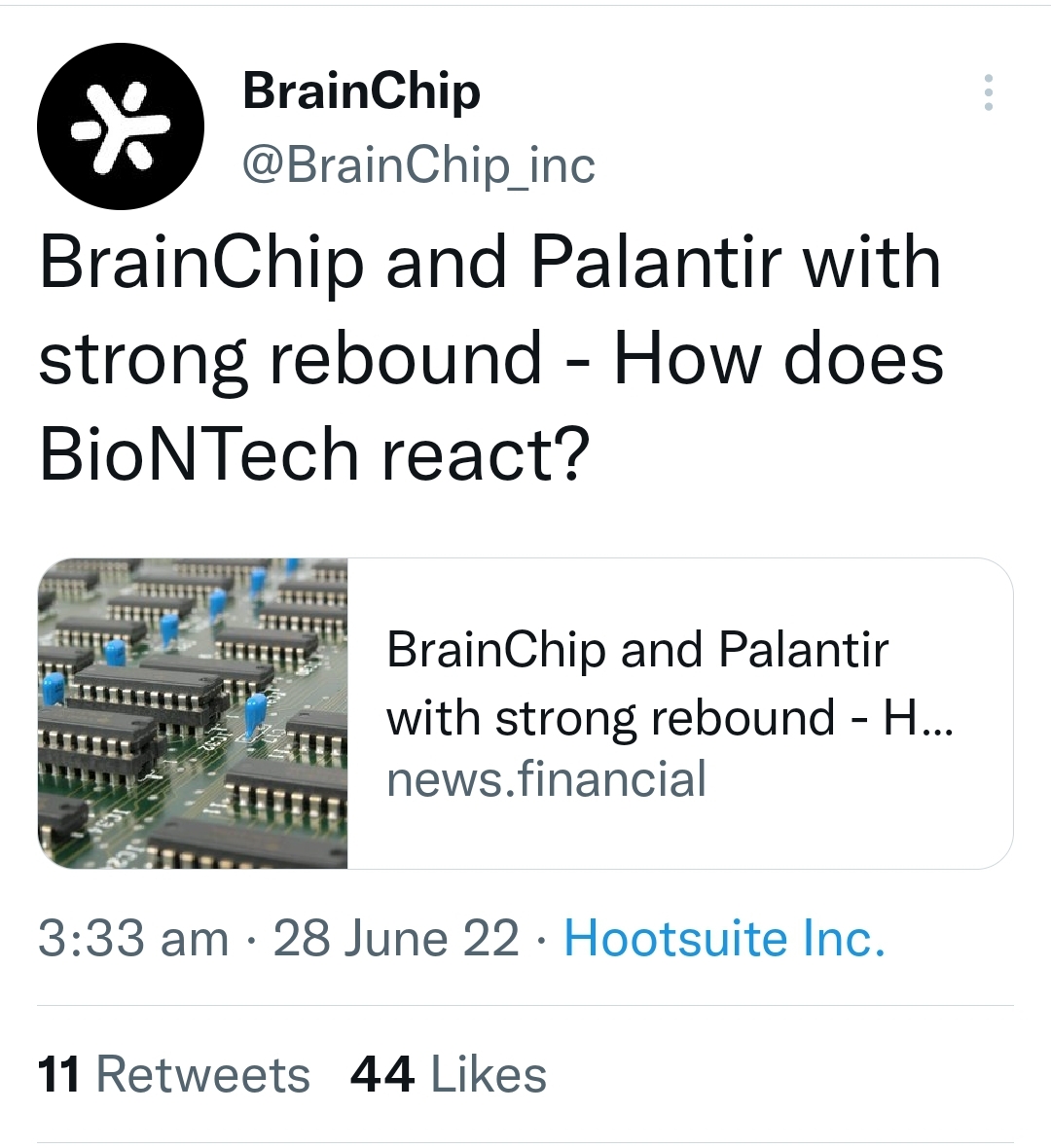Select the tweet headline line mentioning Palantir

(x=489, y=263)
